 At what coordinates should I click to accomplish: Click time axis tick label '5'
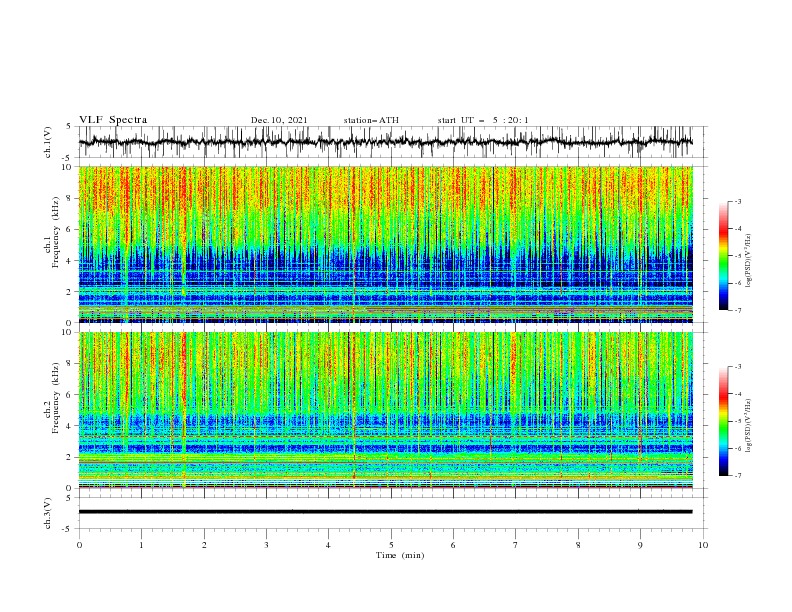pyautogui.click(x=391, y=545)
